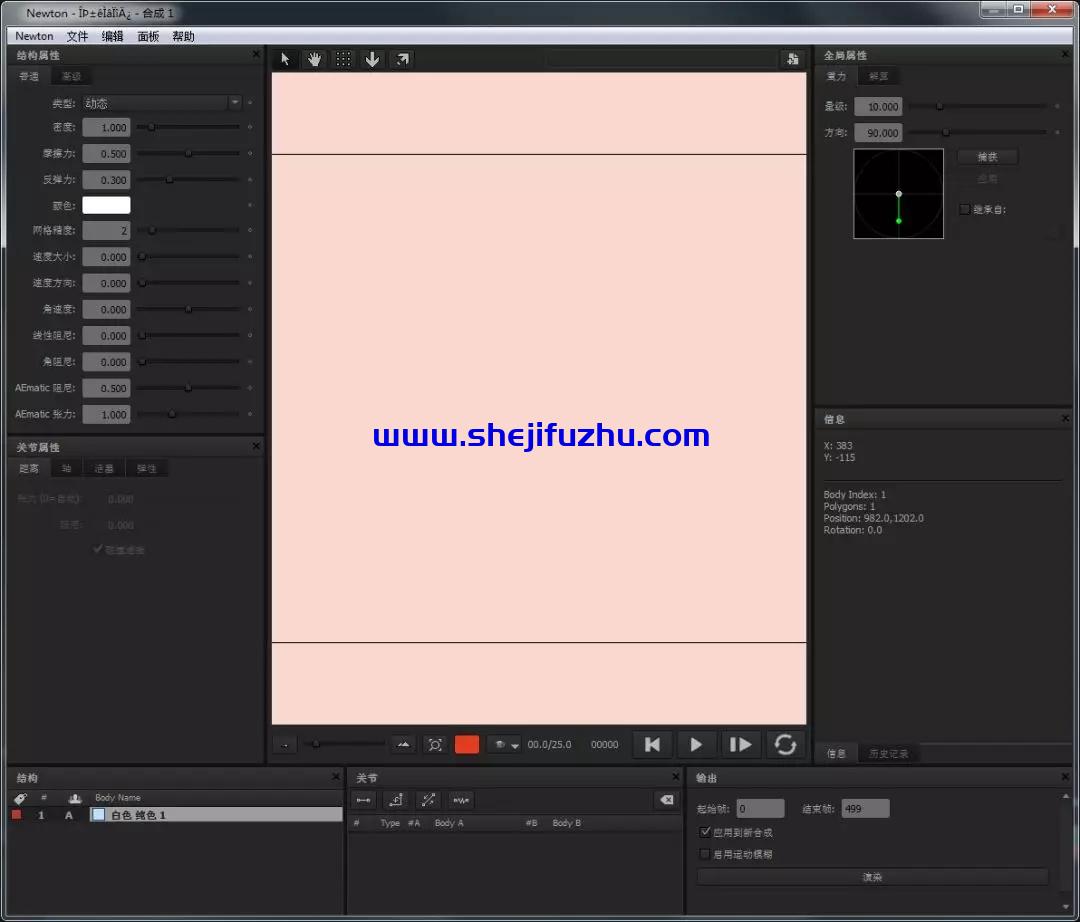
Task: Open the 编辑 menu
Action: tap(112, 36)
